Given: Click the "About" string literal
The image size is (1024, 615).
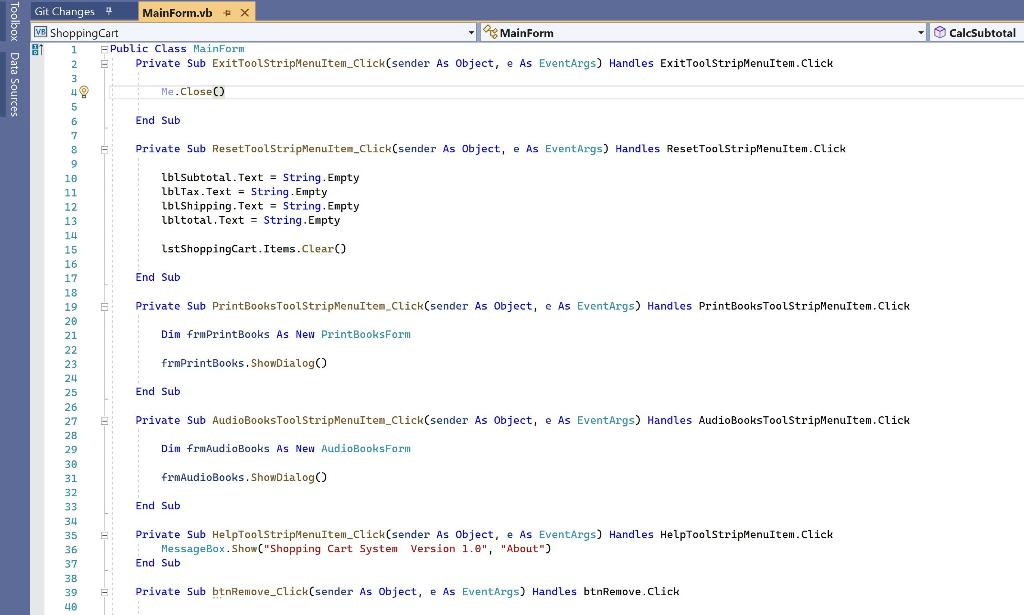Looking at the screenshot, I should 522,549.
